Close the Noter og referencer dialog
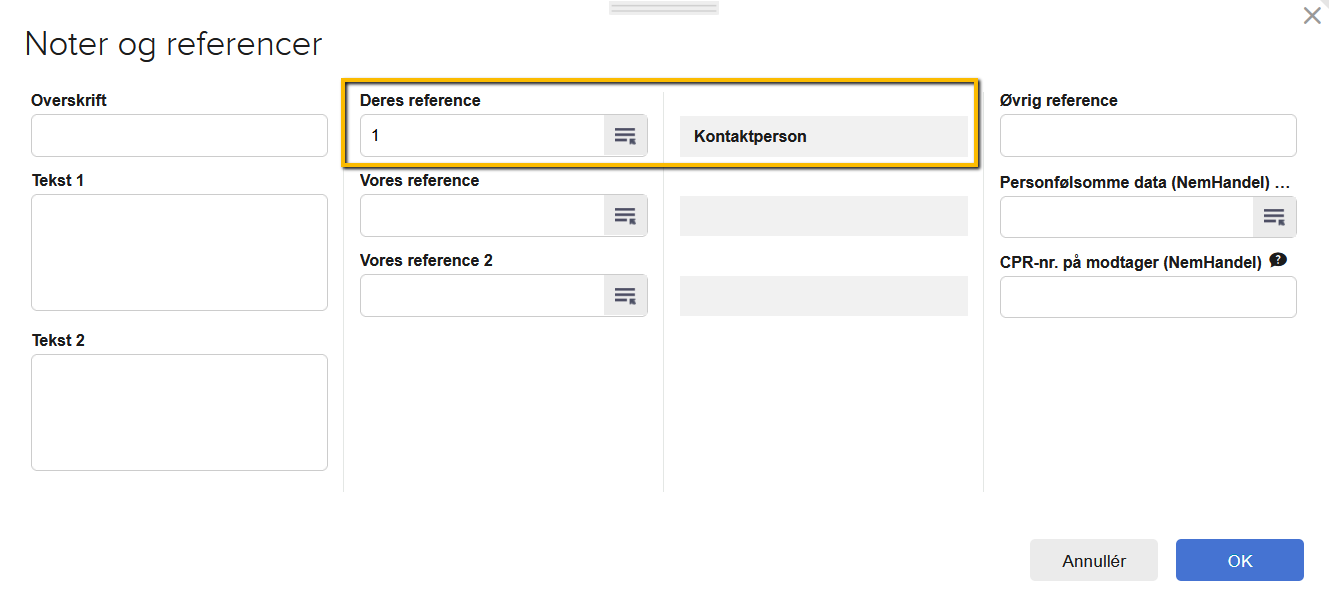Viewport: 1329px width, 606px height. [x=1311, y=16]
